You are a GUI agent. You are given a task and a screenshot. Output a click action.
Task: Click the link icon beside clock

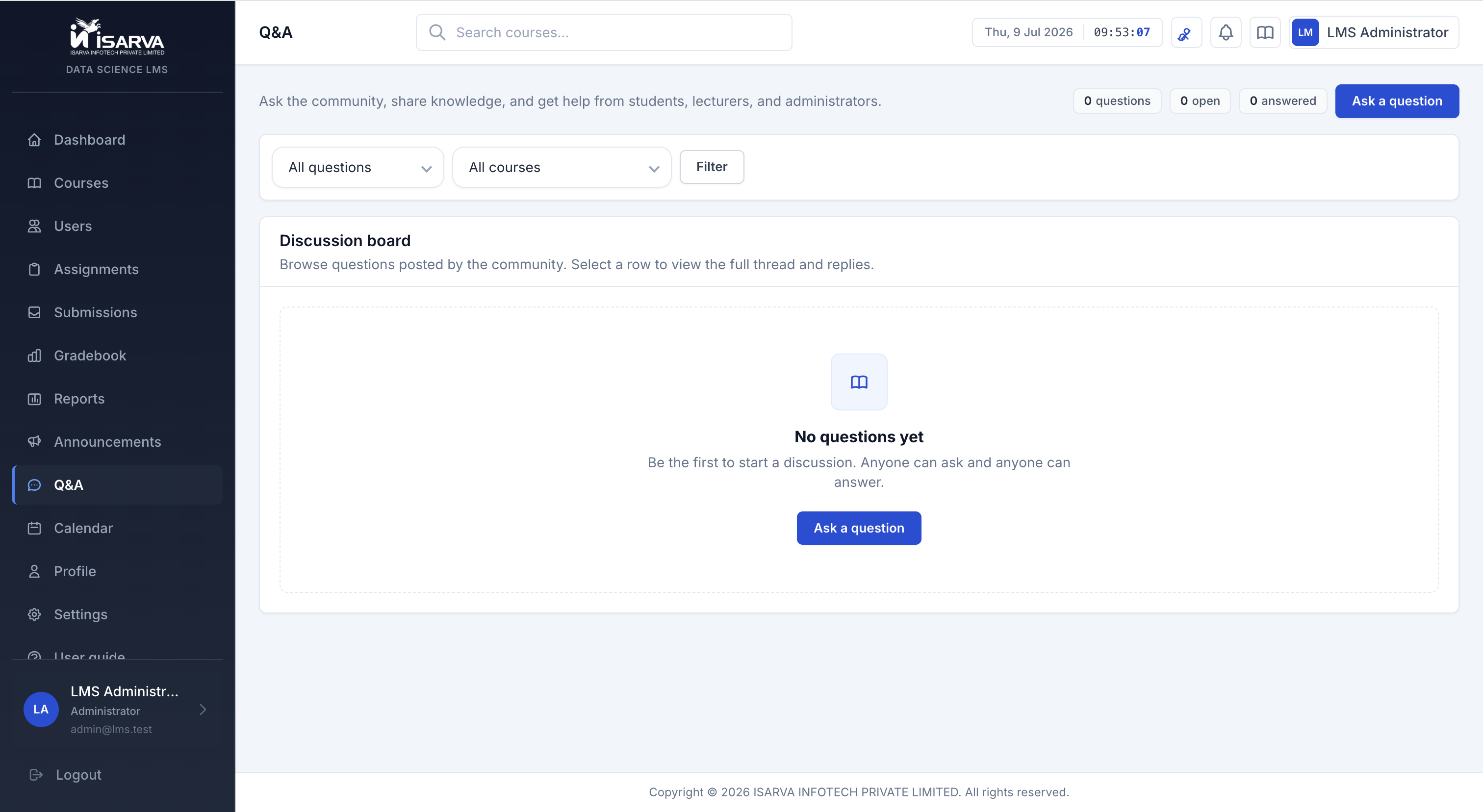tap(1186, 32)
